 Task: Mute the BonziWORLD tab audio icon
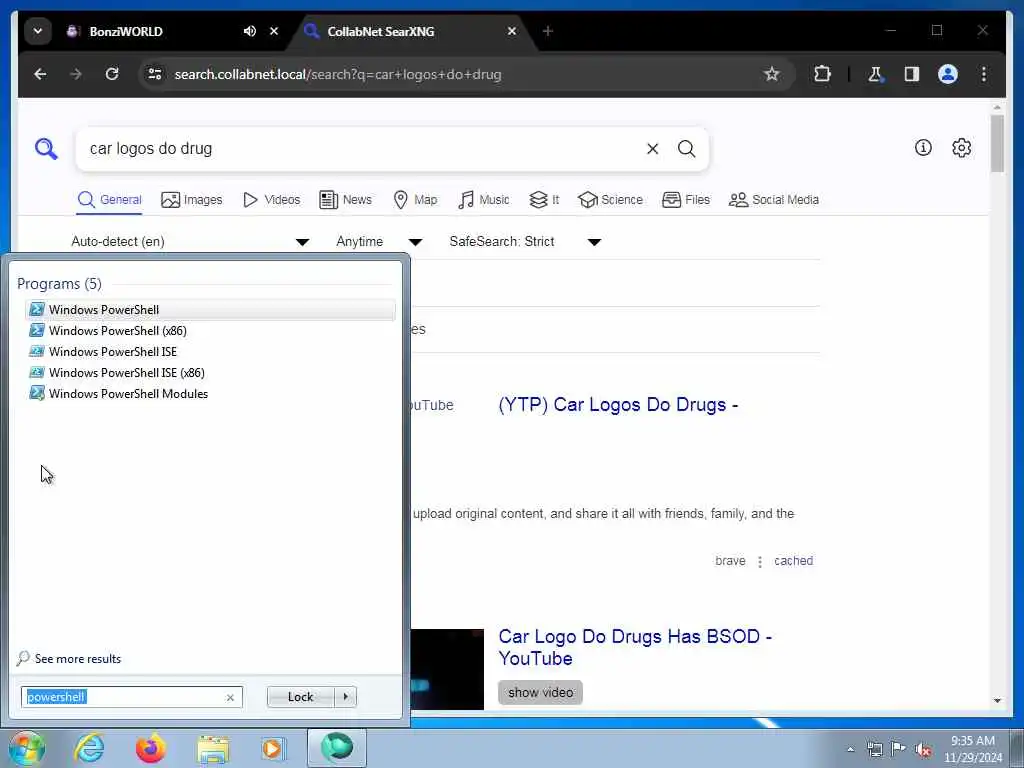coord(249,31)
